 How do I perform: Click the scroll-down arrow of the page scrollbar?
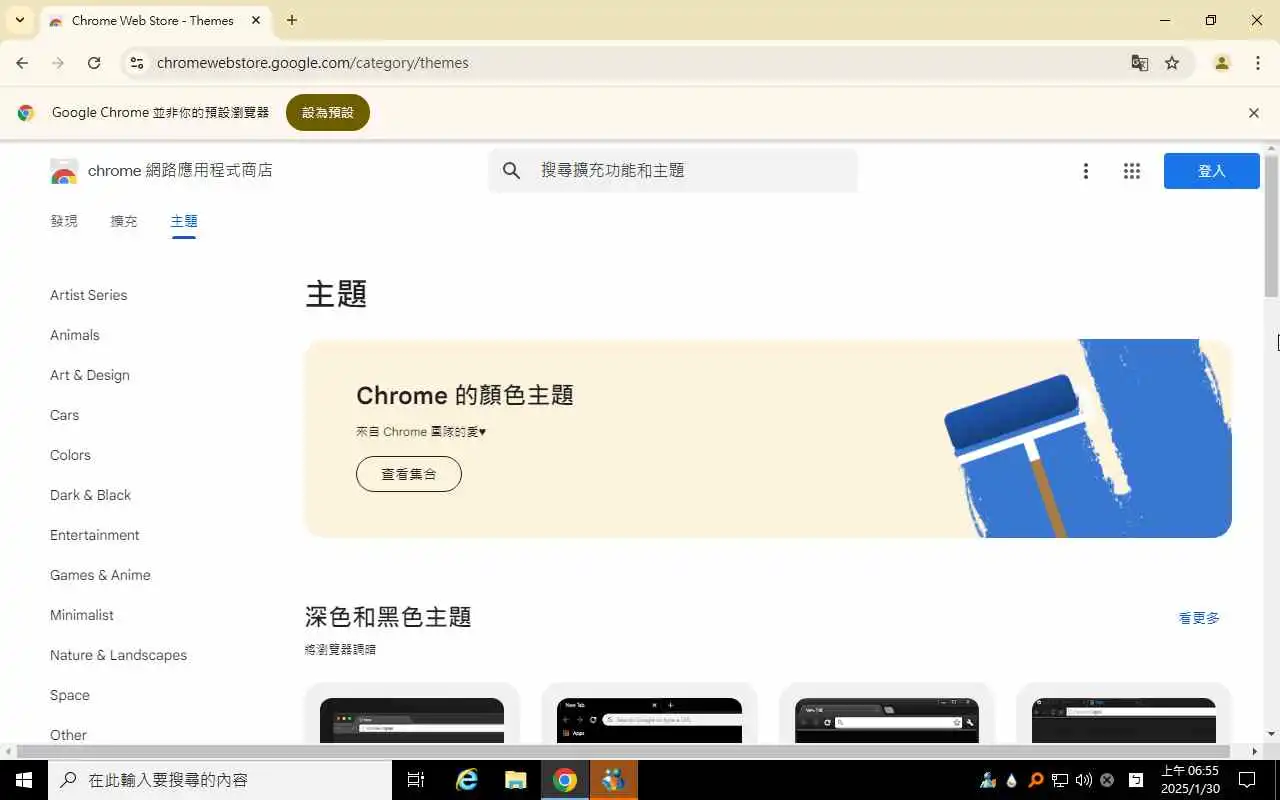point(1271,735)
